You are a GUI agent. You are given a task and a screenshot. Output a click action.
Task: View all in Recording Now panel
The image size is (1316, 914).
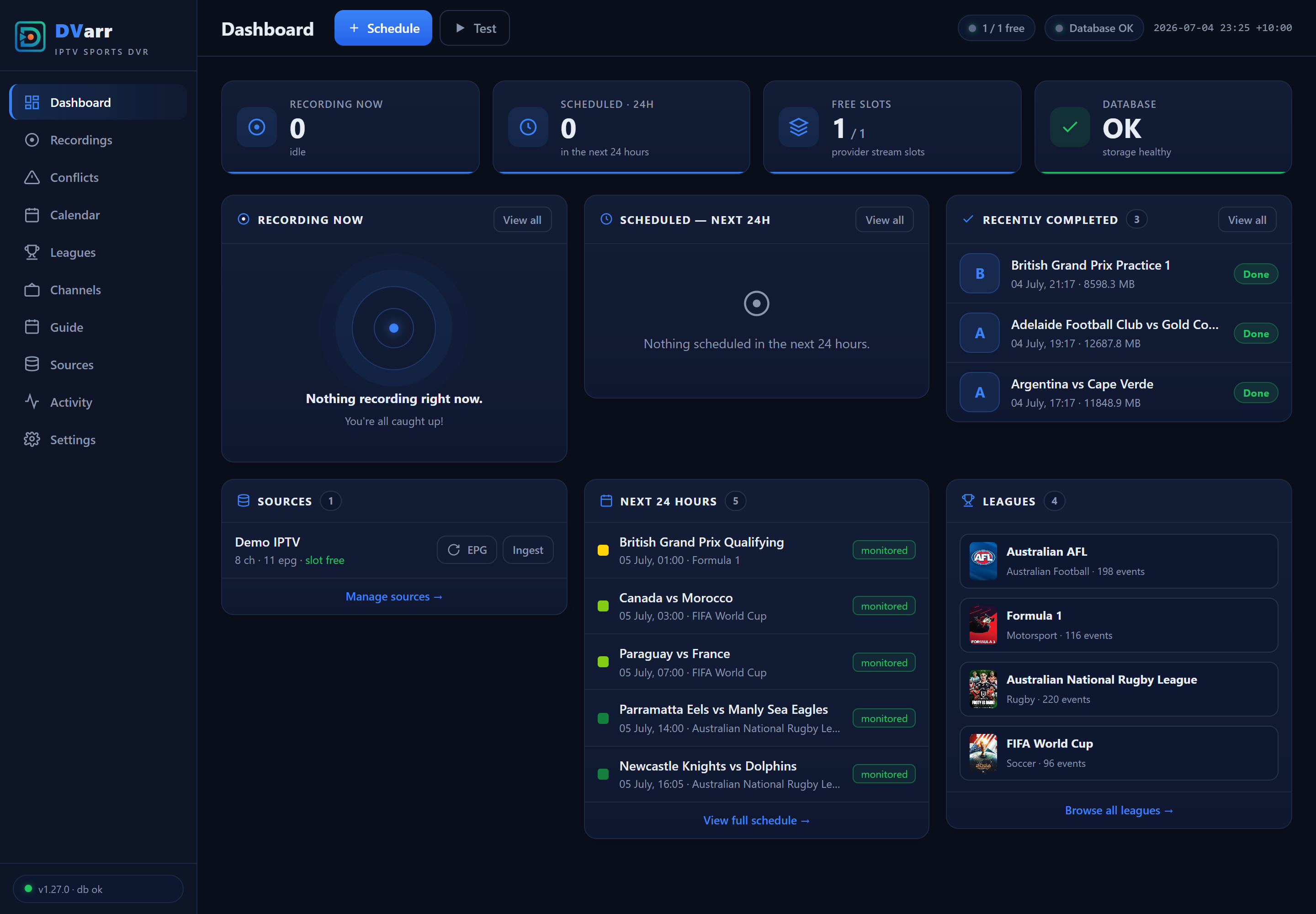click(x=522, y=220)
